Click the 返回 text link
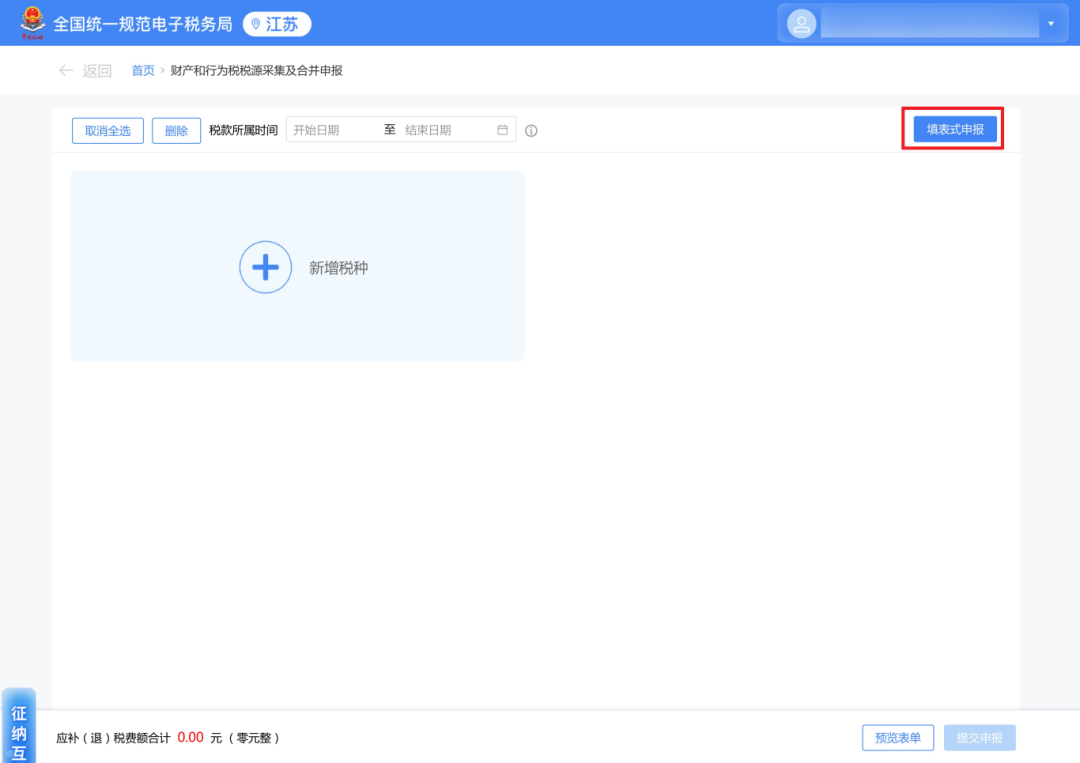1080x763 pixels. click(96, 70)
